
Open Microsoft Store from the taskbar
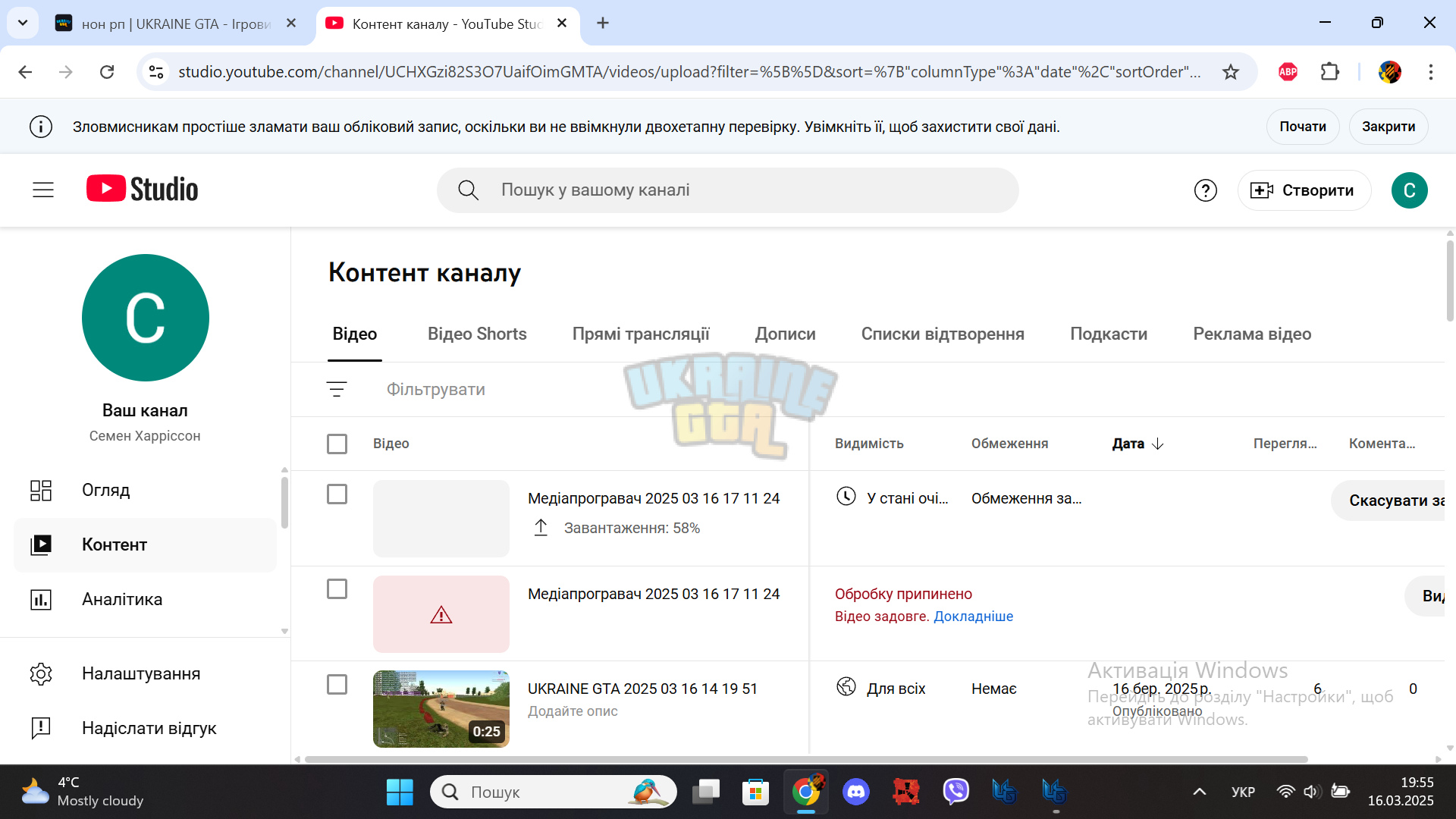(755, 792)
